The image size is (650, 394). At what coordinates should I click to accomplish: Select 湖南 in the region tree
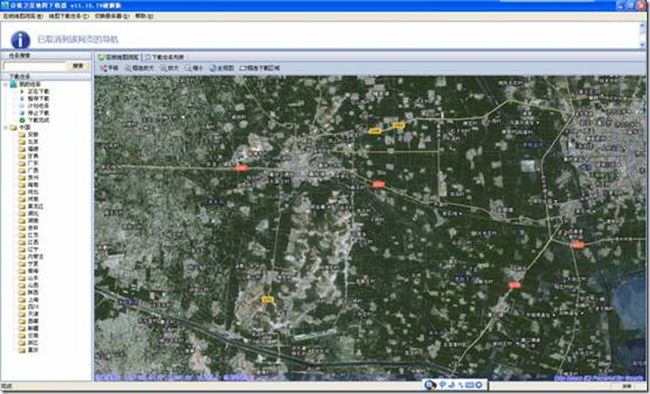(x=29, y=221)
